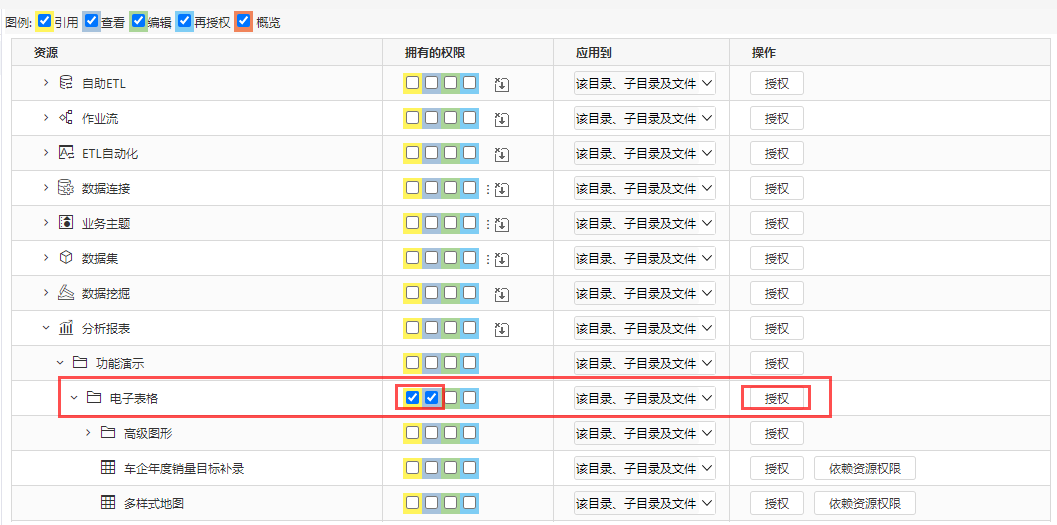
Task: Open 应用到 dropdown for 多样式地图 row
Action: [644, 503]
